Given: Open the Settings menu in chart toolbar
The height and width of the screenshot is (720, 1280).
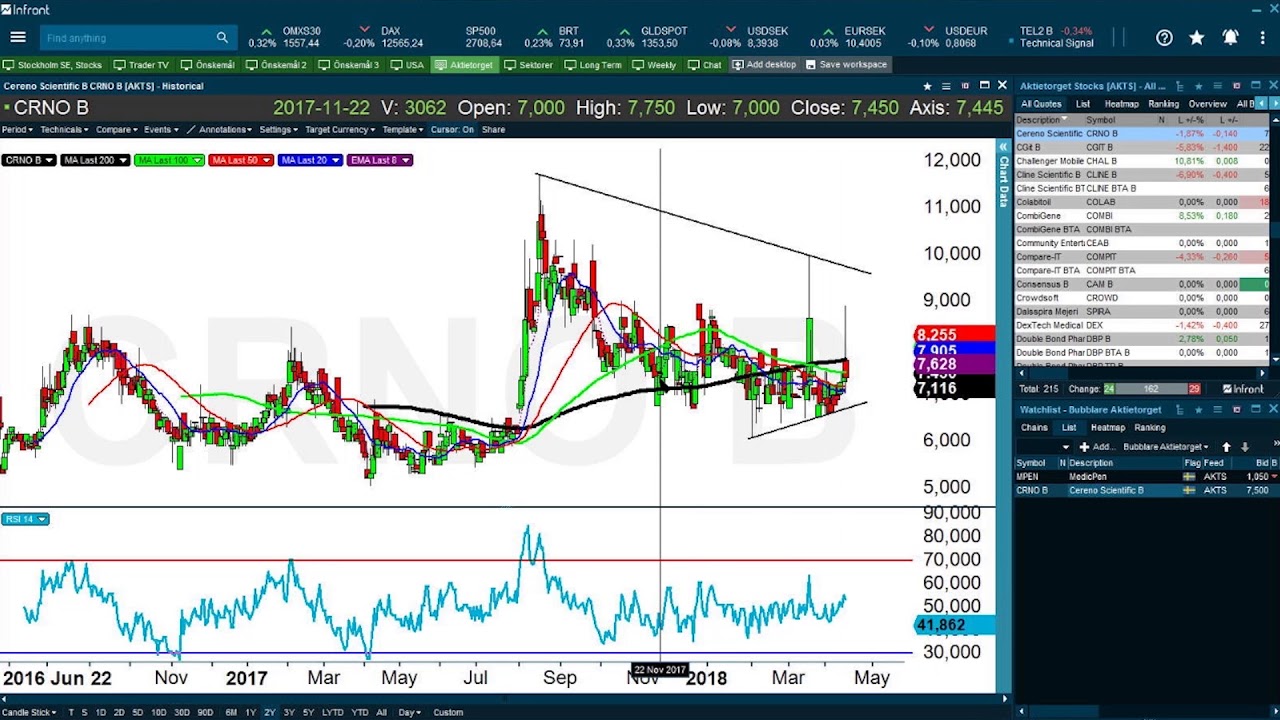Looking at the screenshot, I should pyautogui.click(x=278, y=129).
